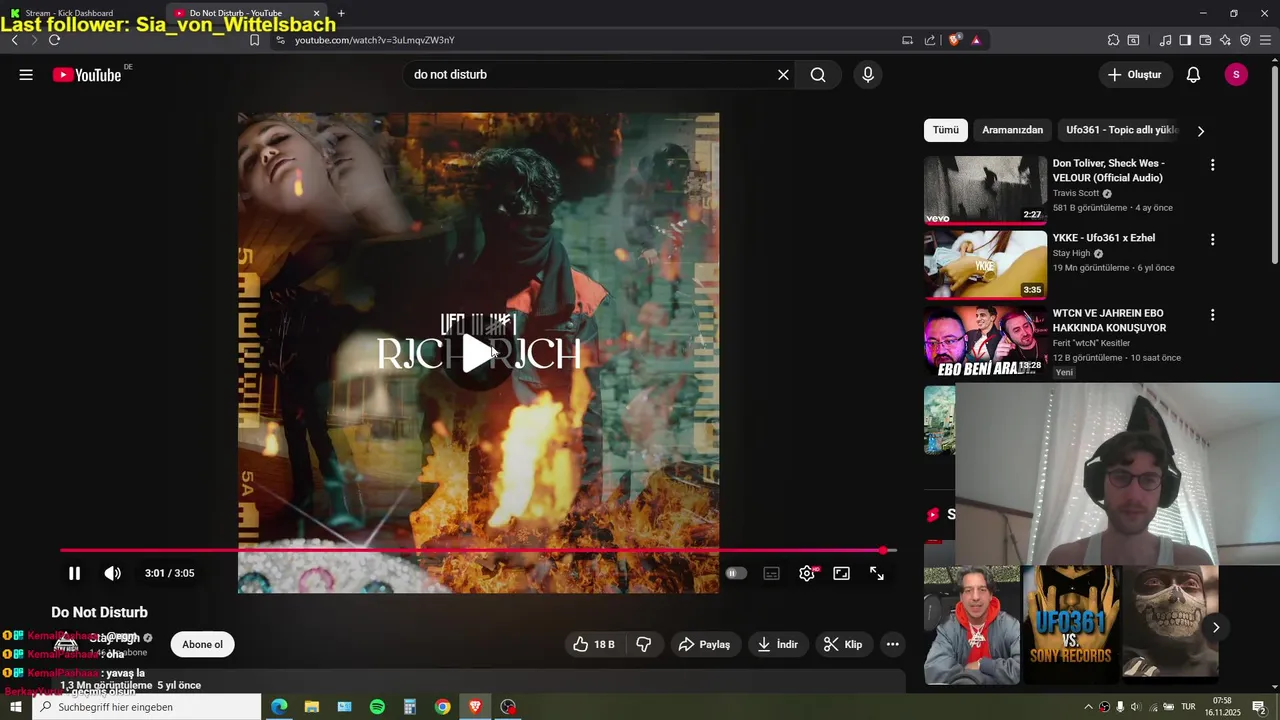Open options for VELOUR video

coord(1212,165)
